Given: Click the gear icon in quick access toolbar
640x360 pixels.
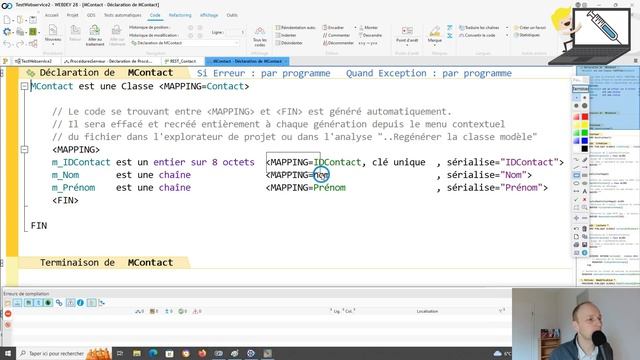Looking at the screenshot, I should (x=7, y=31).
